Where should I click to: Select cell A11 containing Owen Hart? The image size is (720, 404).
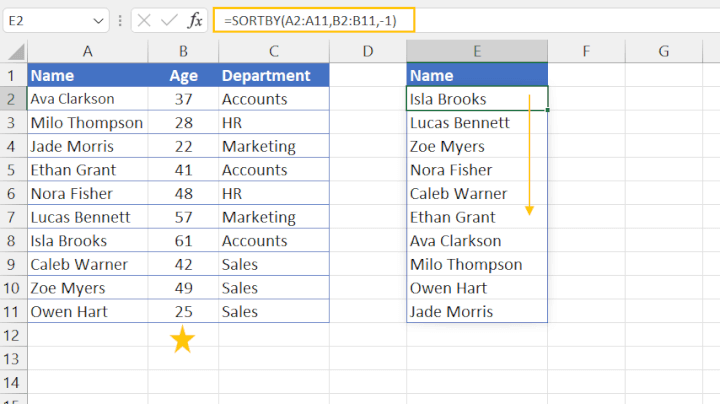(x=88, y=311)
